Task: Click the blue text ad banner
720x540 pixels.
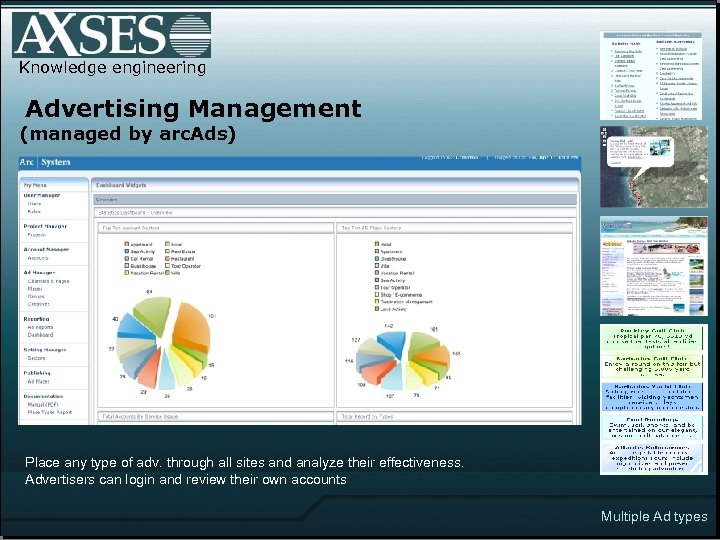Action: click(652, 397)
